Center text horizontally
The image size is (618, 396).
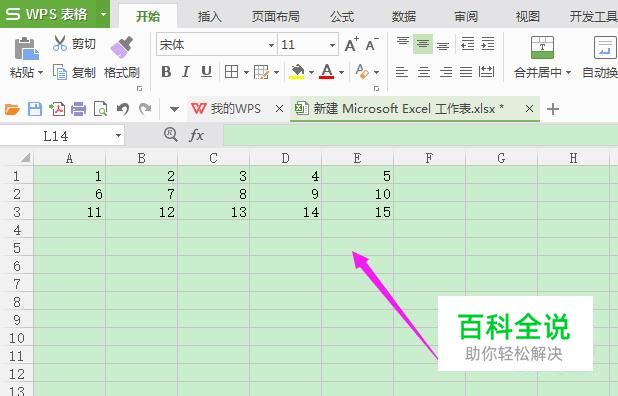tap(424, 72)
